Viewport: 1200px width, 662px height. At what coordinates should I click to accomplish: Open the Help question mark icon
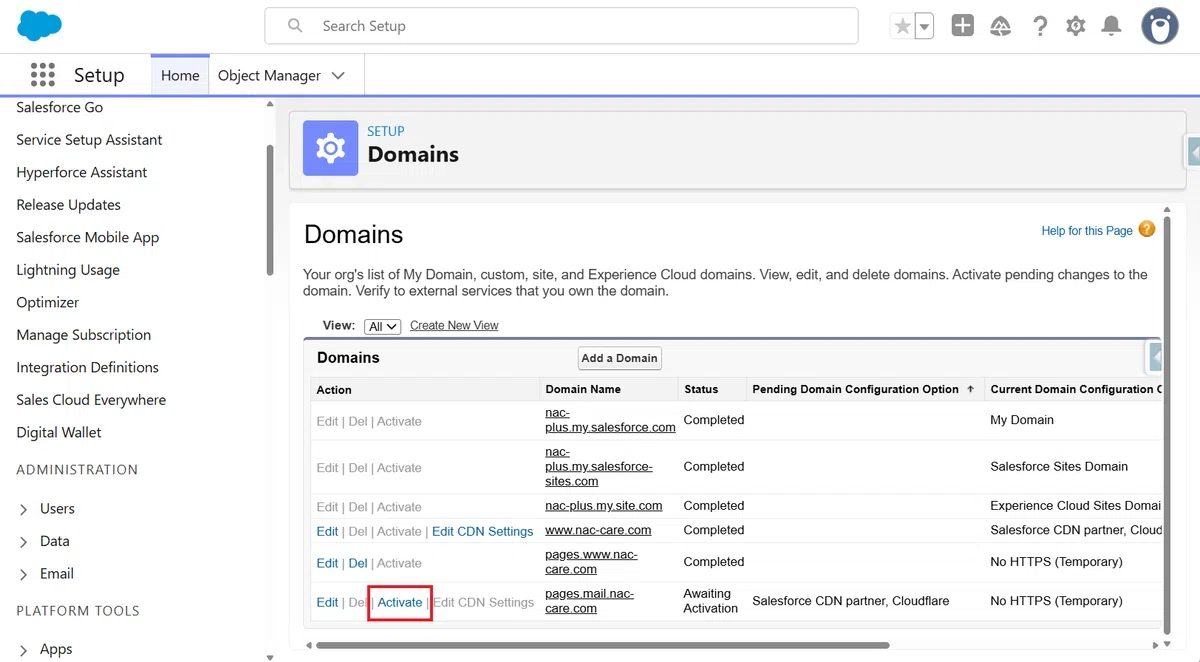(1040, 26)
